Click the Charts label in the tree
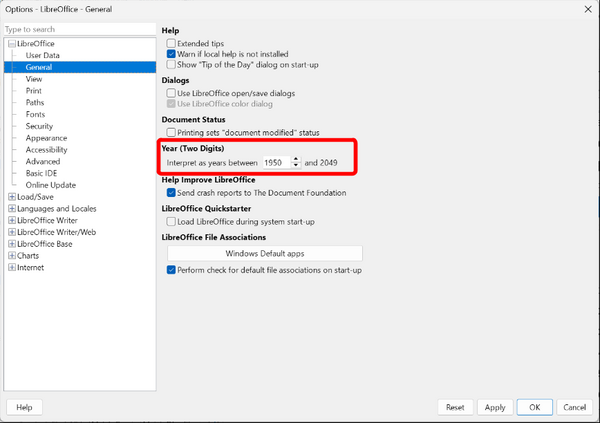This screenshot has width=600, height=423. tap(28, 256)
